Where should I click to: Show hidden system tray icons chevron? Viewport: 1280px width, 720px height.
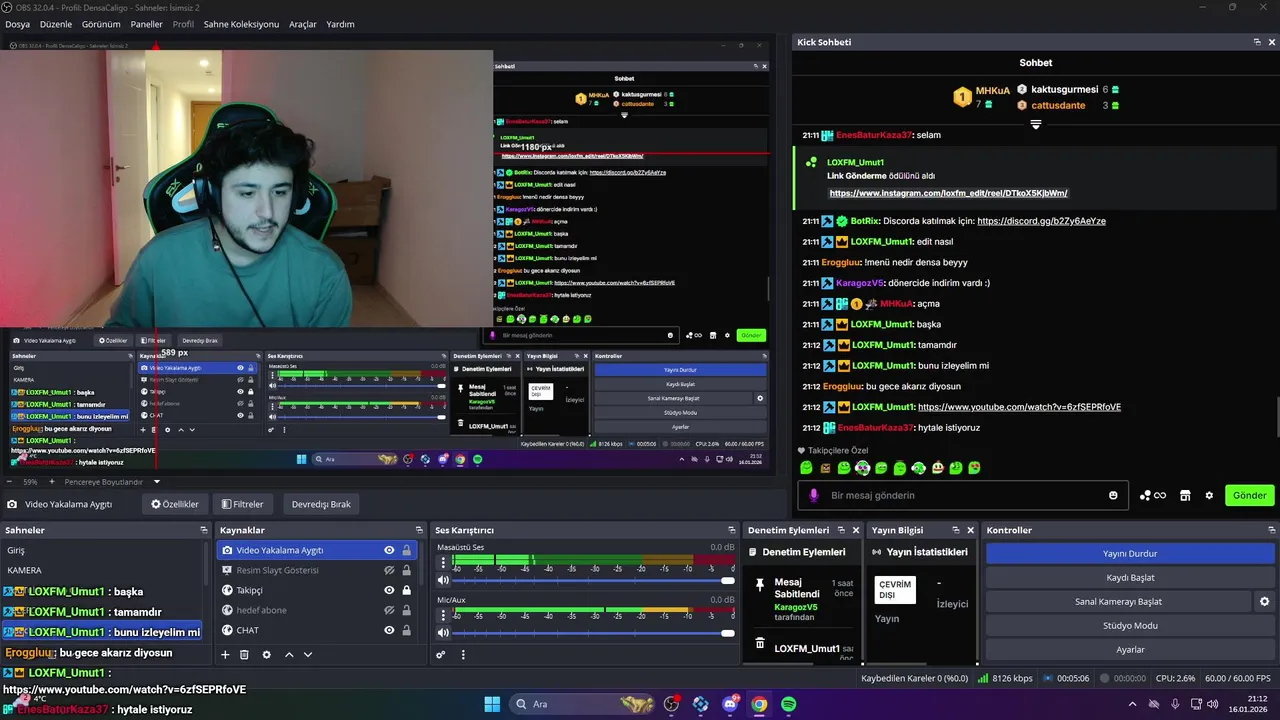(1132, 704)
